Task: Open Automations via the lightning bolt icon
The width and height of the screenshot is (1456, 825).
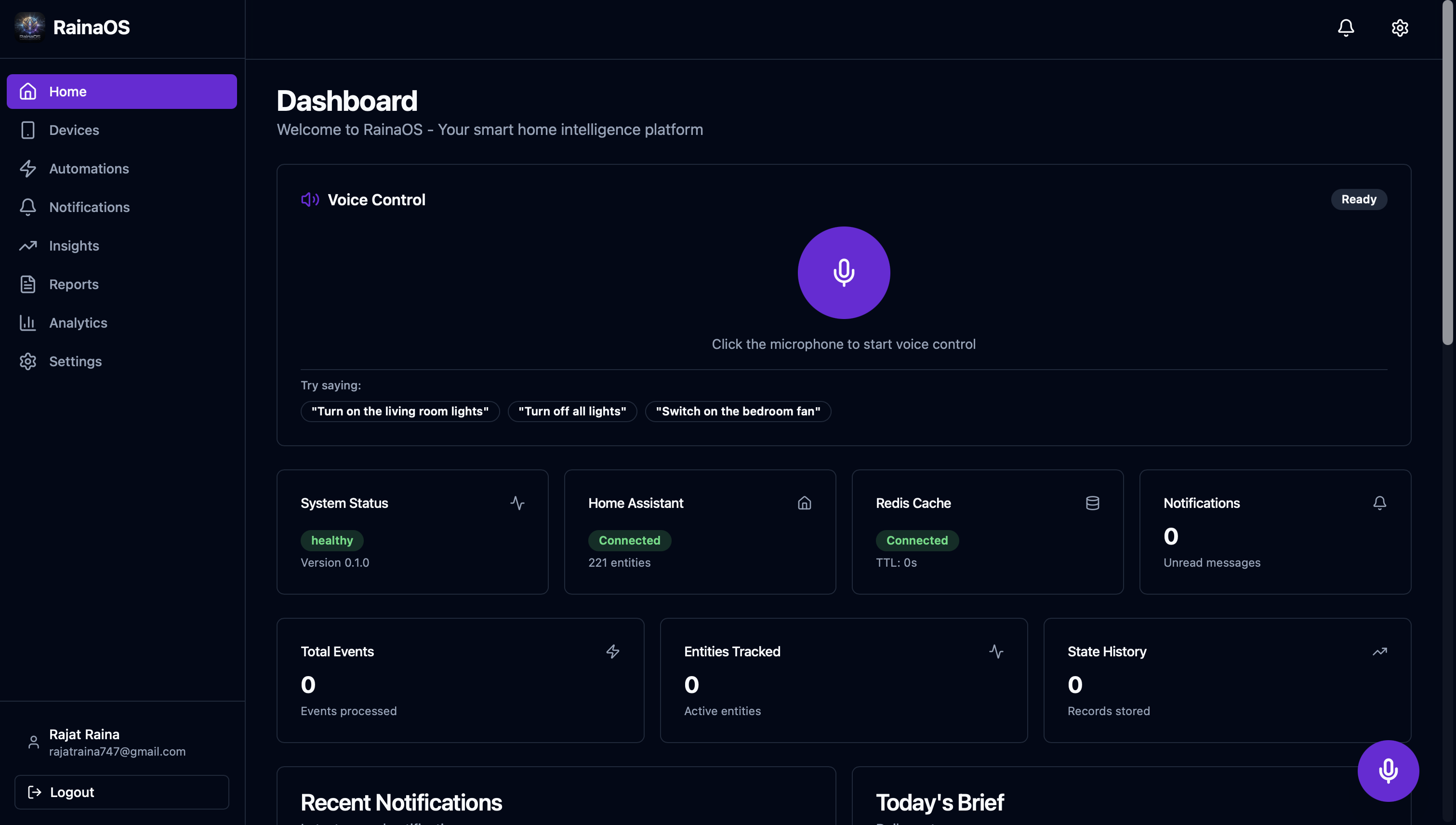Action: pos(28,168)
